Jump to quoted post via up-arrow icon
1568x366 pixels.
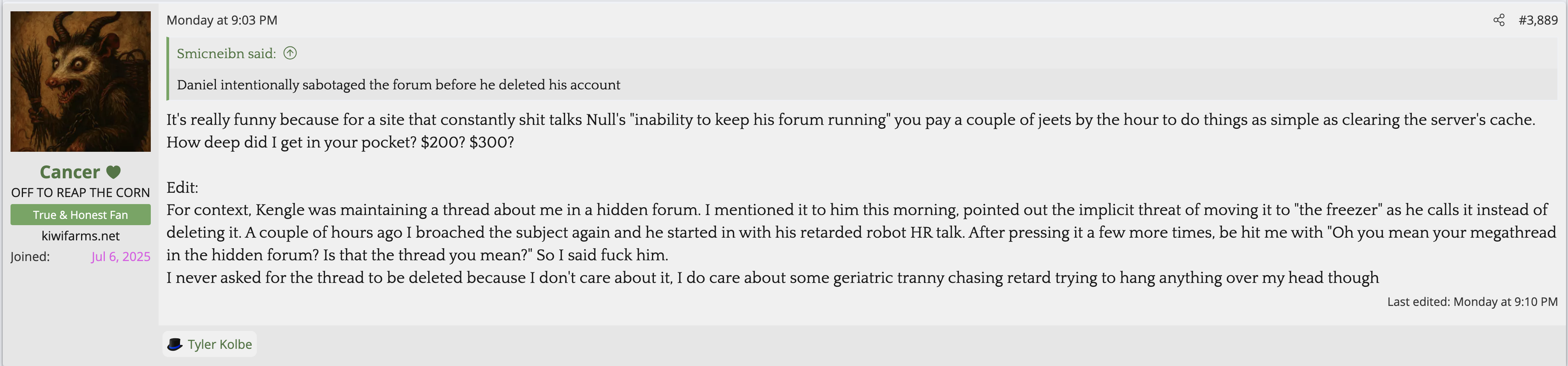pos(290,53)
